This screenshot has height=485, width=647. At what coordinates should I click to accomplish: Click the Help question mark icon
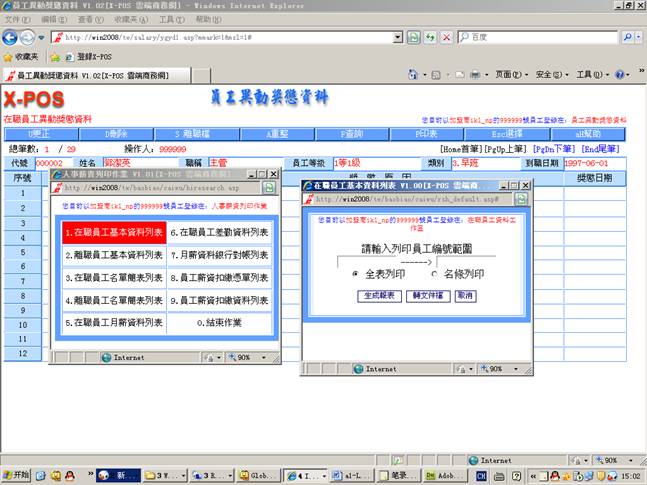point(621,75)
